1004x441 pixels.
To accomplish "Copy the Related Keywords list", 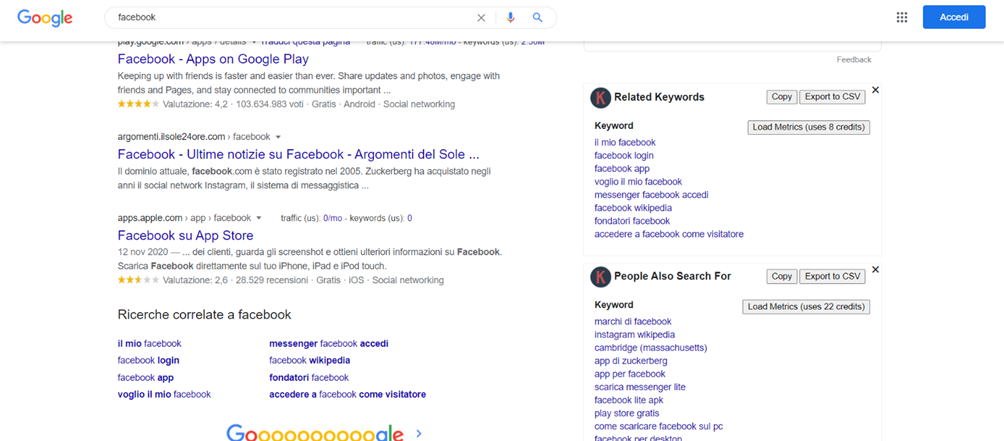I will 781,97.
